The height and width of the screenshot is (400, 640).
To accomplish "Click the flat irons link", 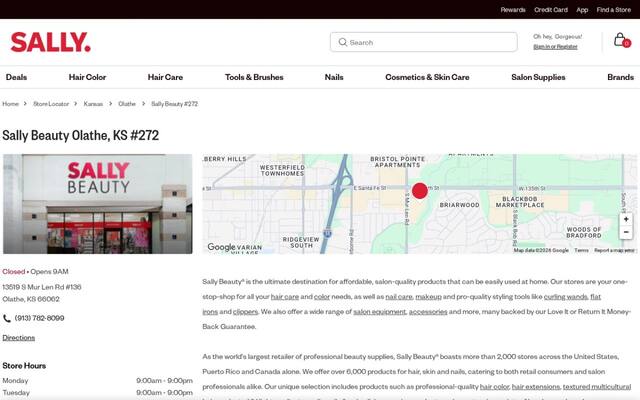I will click(596, 297).
